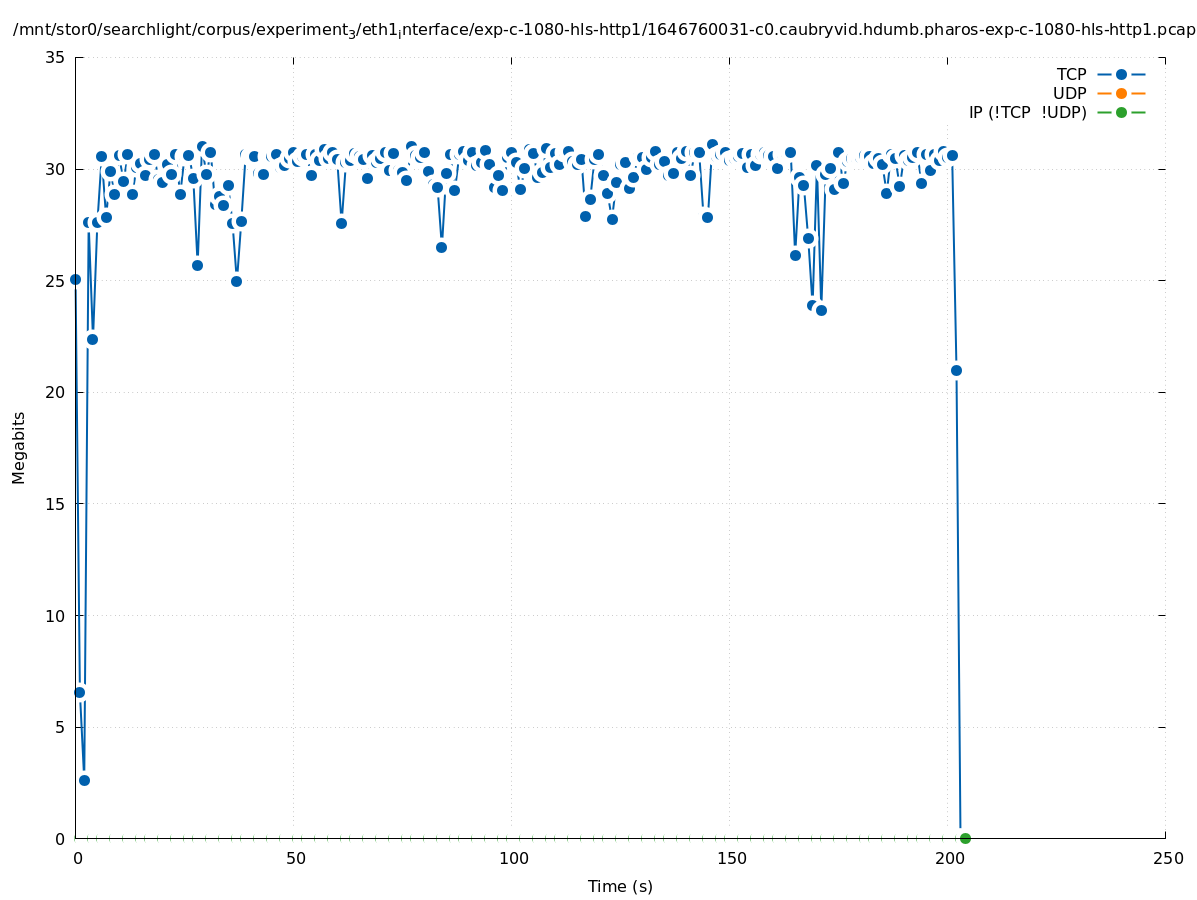Image resolution: width=1197 pixels, height=900 pixels.
Task: Click the 100 tick label on the x-axis
Action: click(513, 859)
